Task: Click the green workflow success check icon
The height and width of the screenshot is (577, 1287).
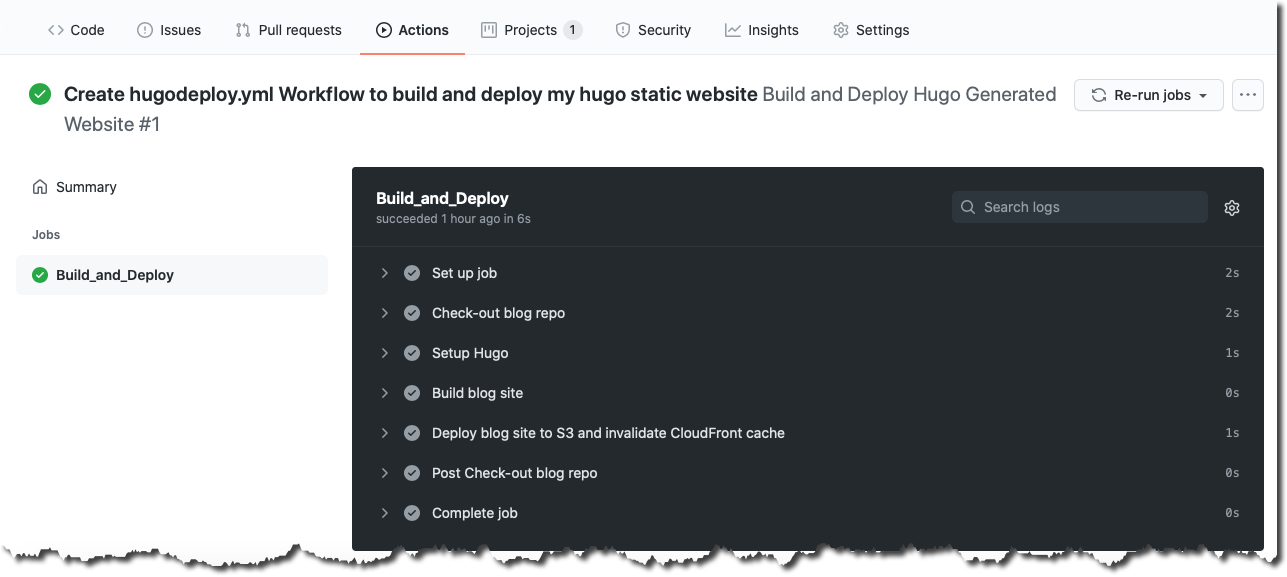Action: pyautogui.click(x=40, y=94)
